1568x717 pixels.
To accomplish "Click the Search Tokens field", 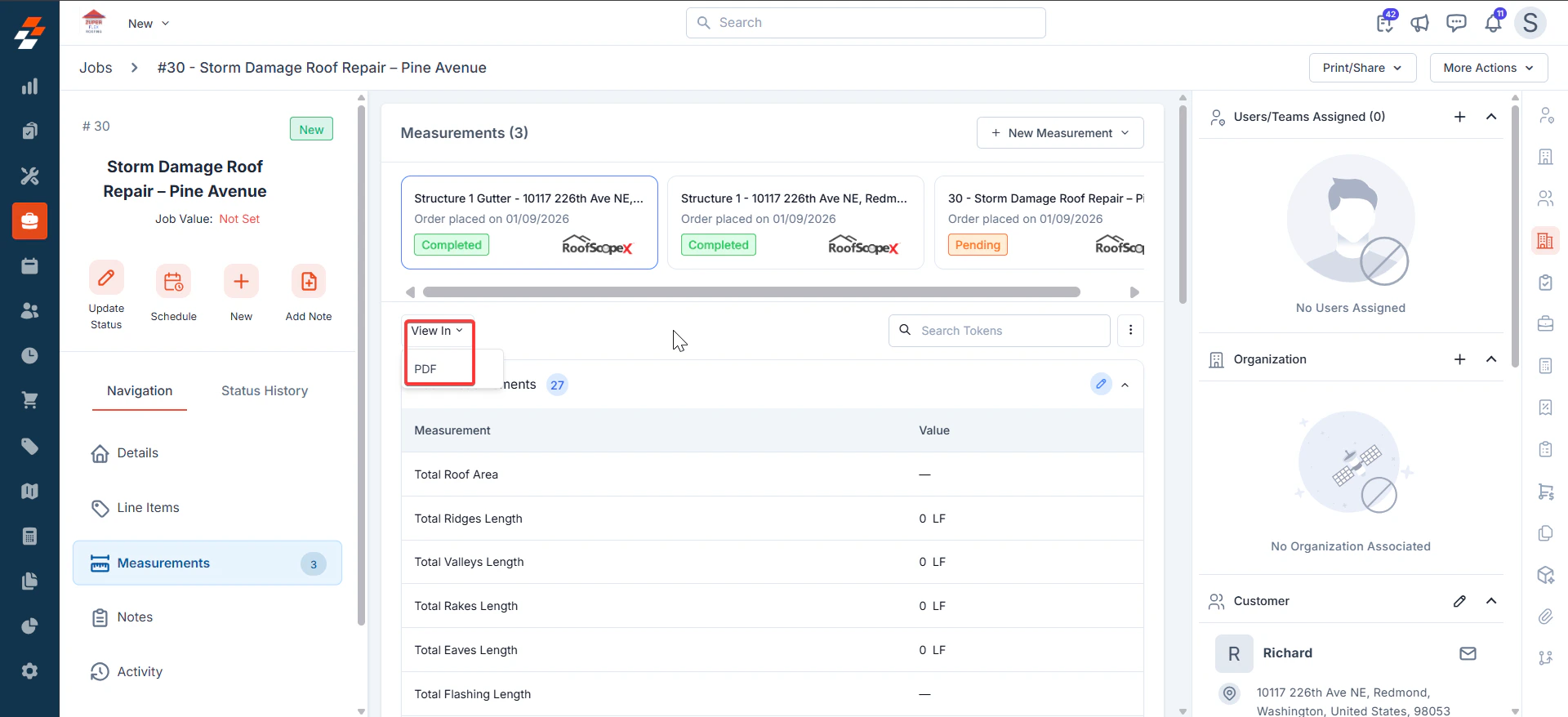I will [x=999, y=331].
